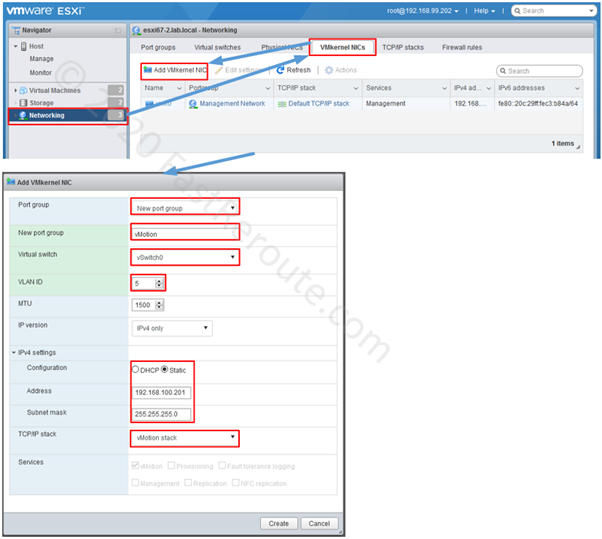Switch to the VMkernel NICs tab

(342, 48)
